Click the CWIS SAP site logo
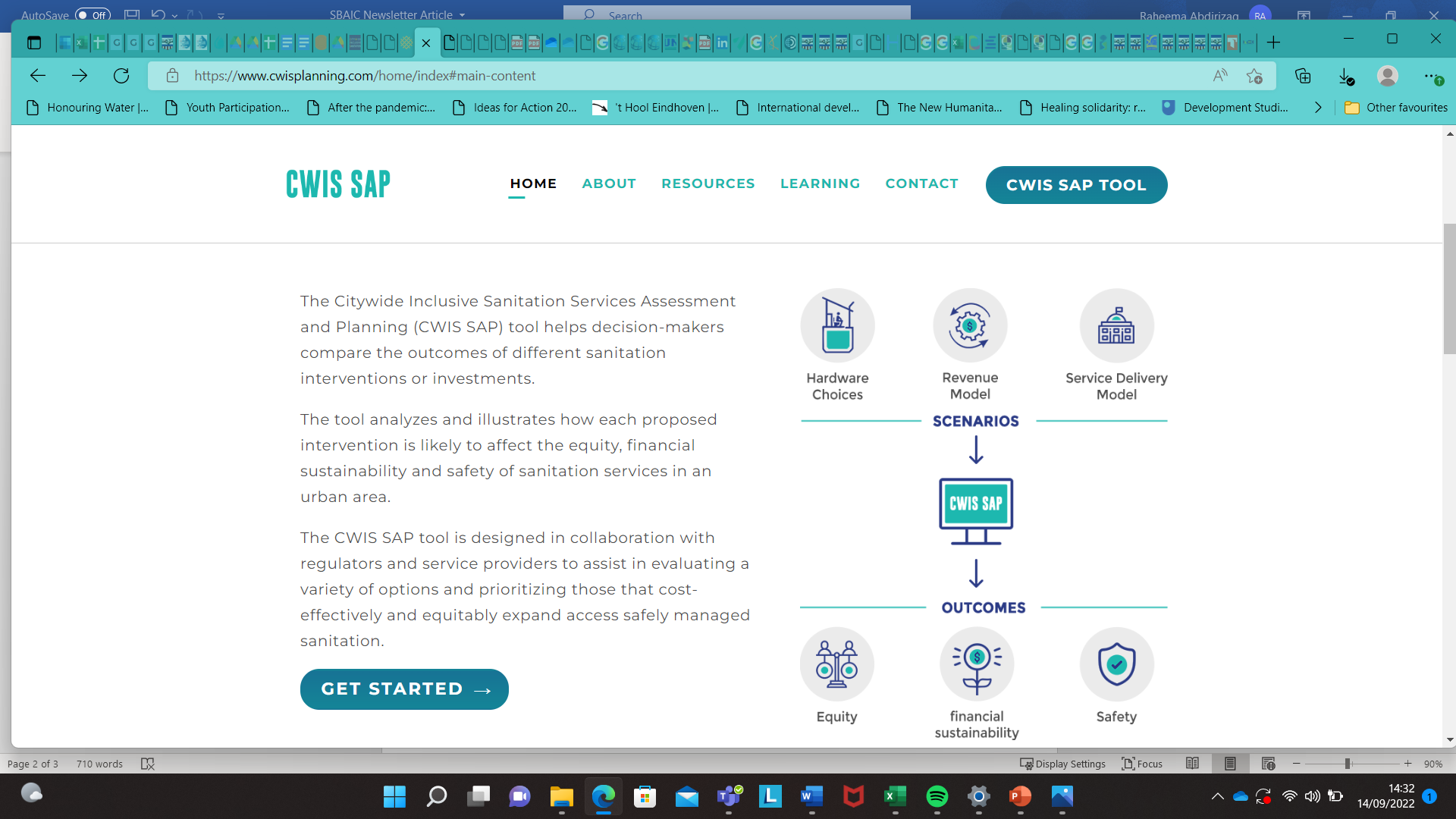The height and width of the screenshot is (819, 1456). (x=338, y=184)
